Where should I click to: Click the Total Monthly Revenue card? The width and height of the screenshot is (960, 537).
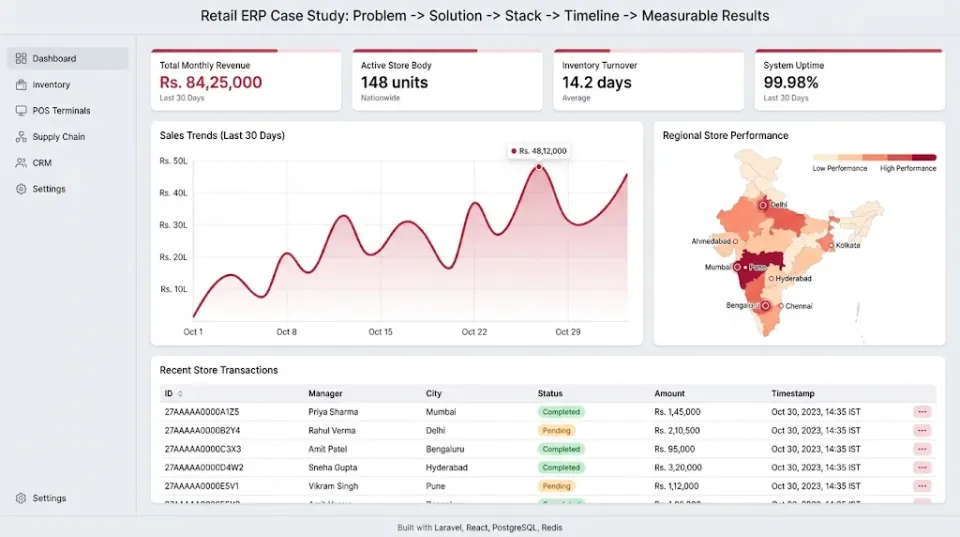[246, 80]
